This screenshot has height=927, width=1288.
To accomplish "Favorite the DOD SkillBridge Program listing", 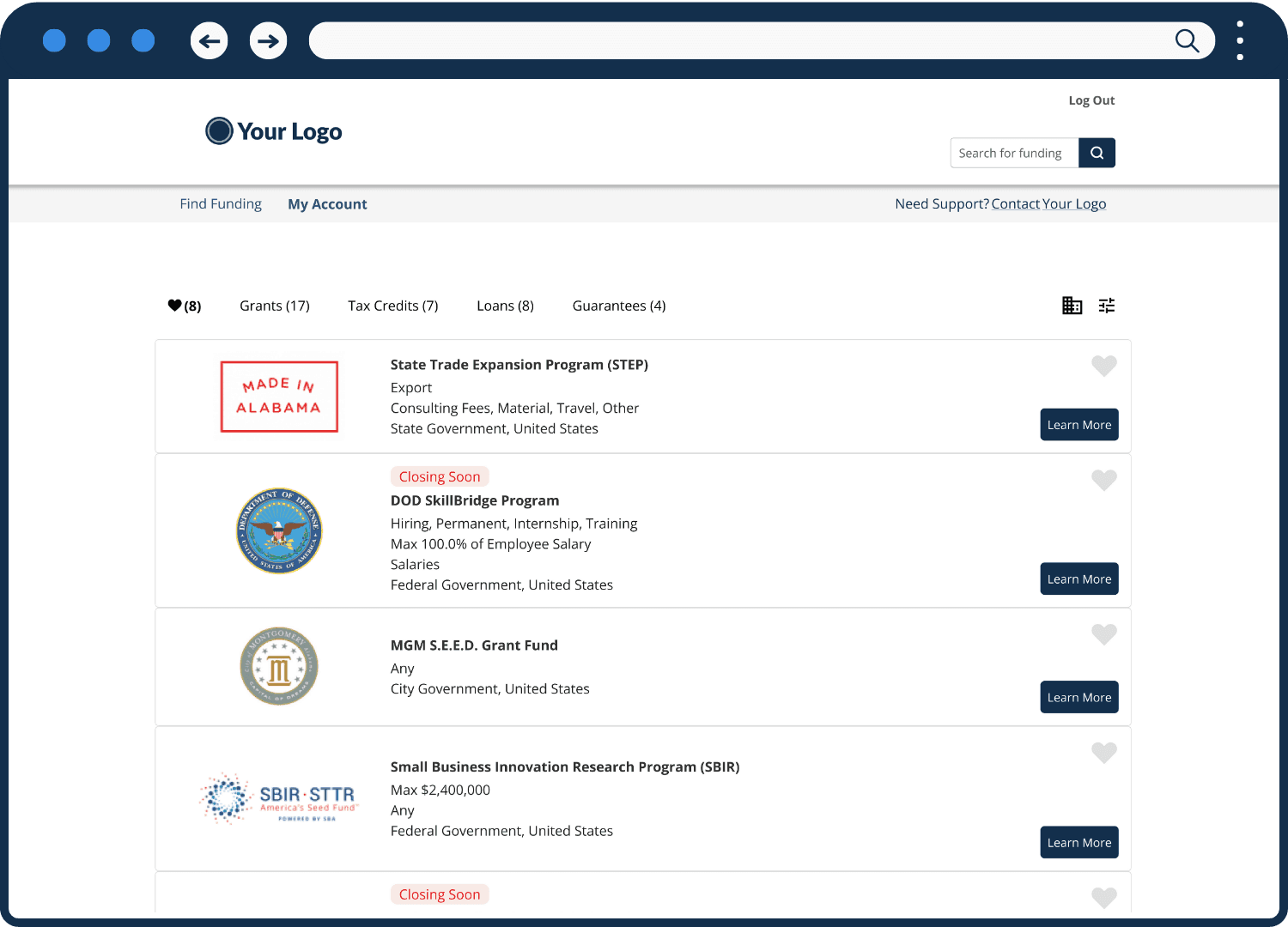I will click(x=1104, y=480).
